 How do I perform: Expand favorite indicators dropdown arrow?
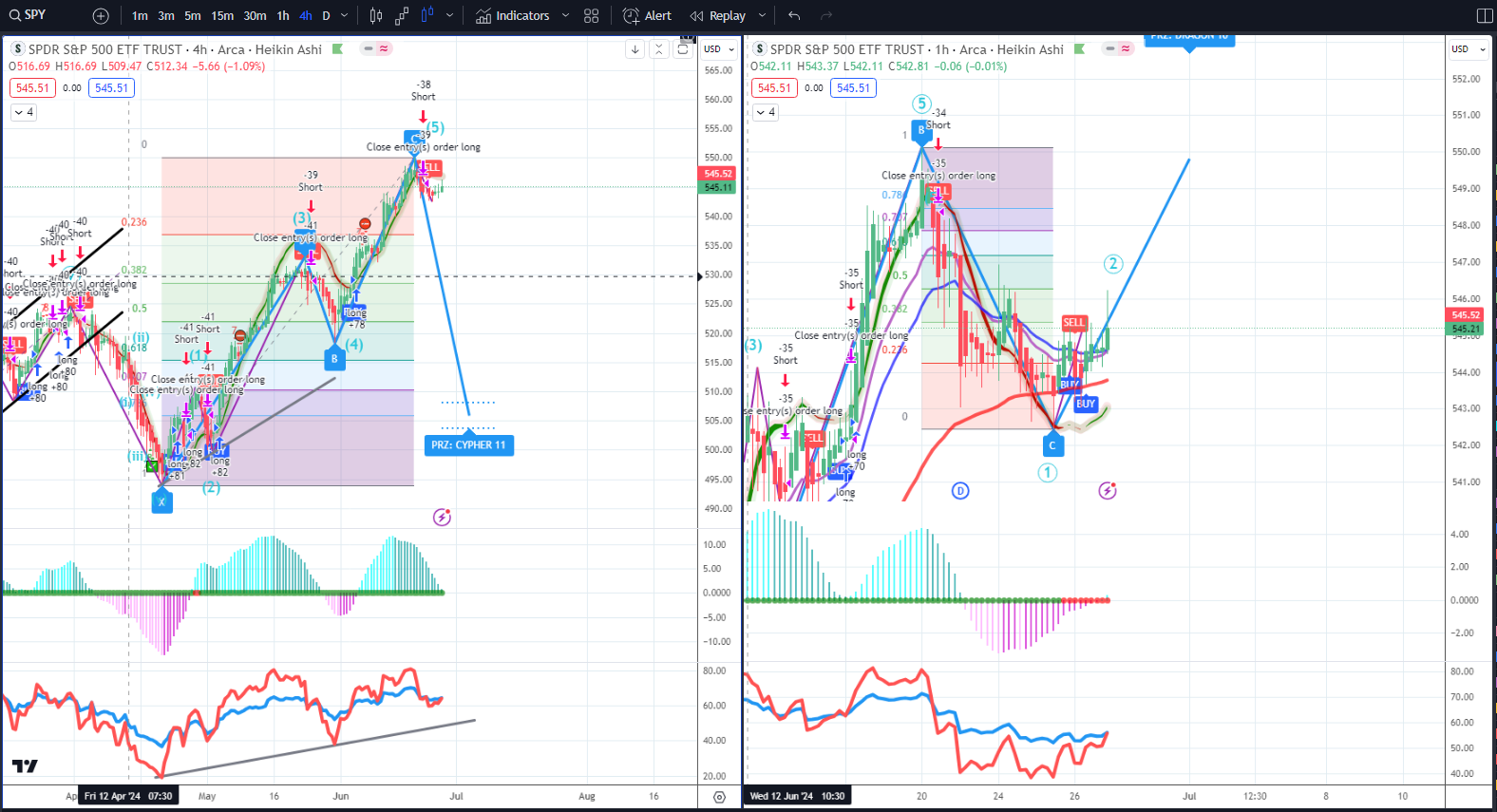(x=565, y=16)
